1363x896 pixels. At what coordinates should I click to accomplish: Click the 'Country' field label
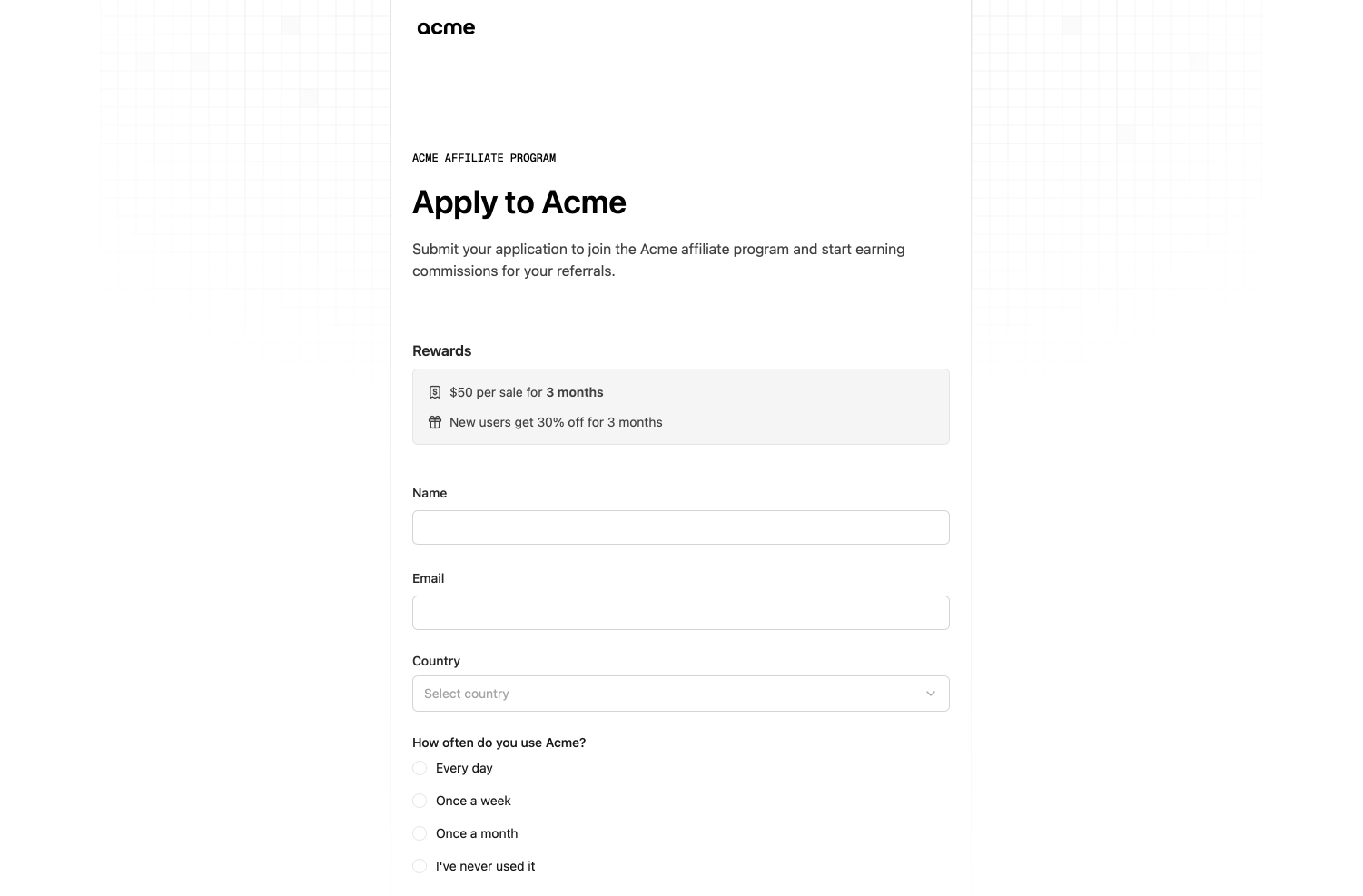tap(436, 661)
